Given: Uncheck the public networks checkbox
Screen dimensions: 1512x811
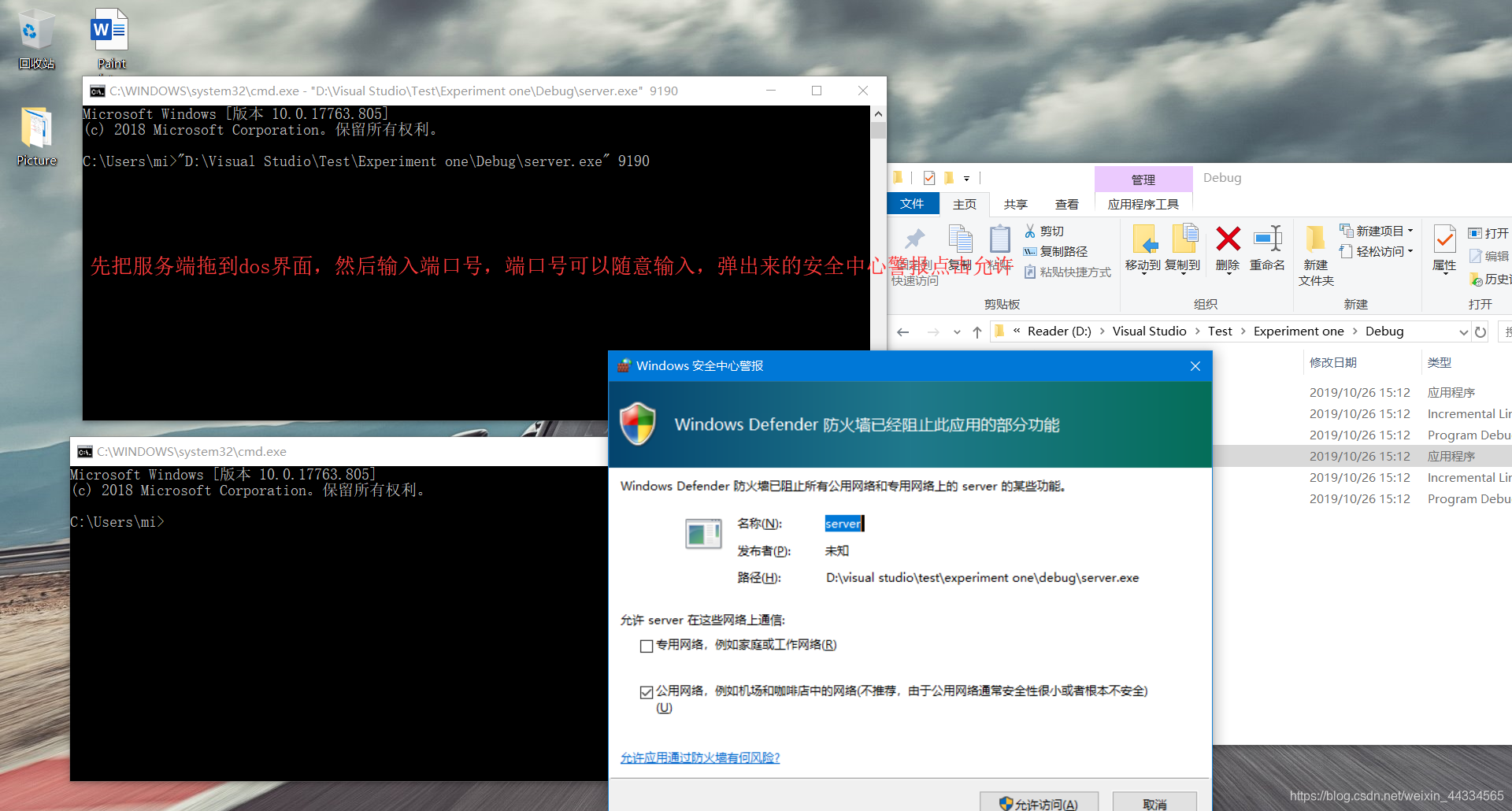Looking at the screenshot, I should click(647, 692).
